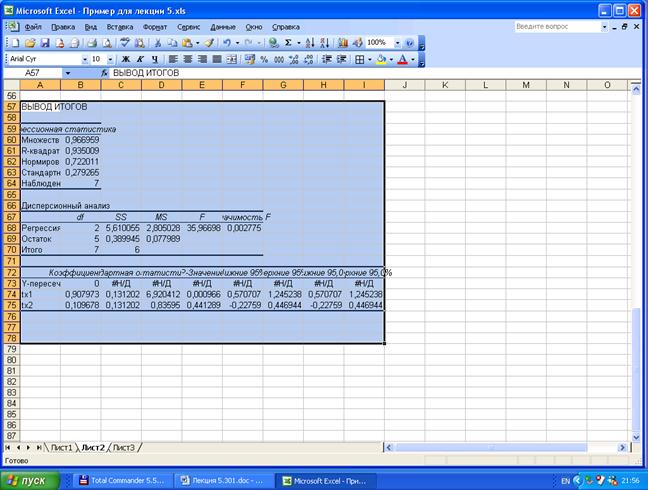
Task: Launch the Chart Wizard icon
Action: 343,43
